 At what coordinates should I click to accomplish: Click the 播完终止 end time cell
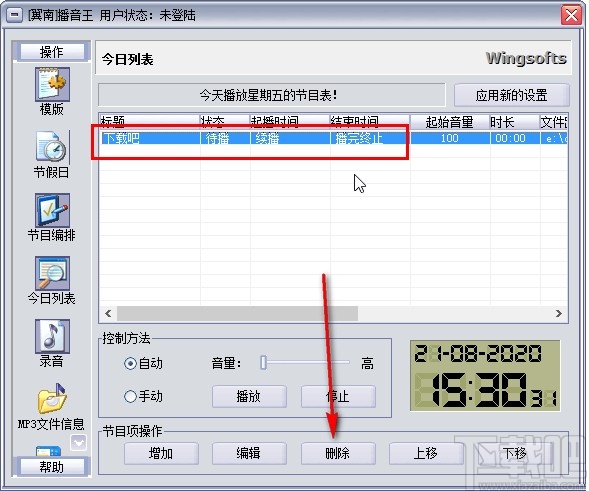click(x=370, y=138)
